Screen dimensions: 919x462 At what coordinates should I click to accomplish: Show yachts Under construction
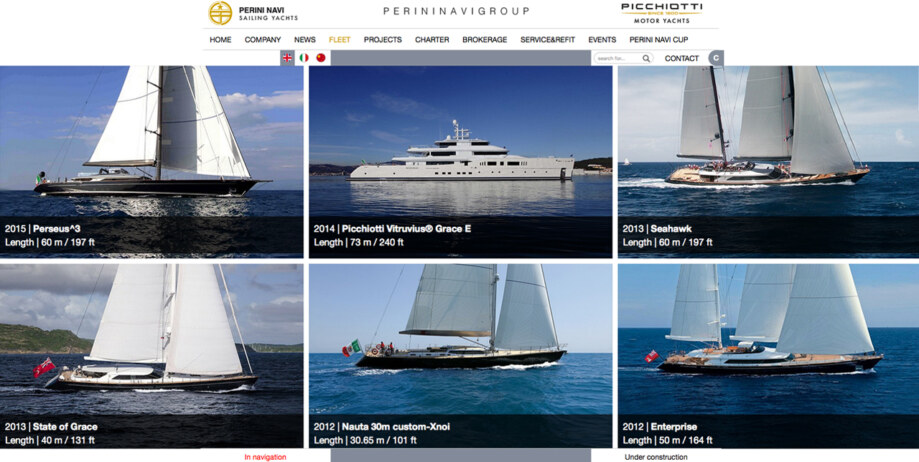(656, 457)
